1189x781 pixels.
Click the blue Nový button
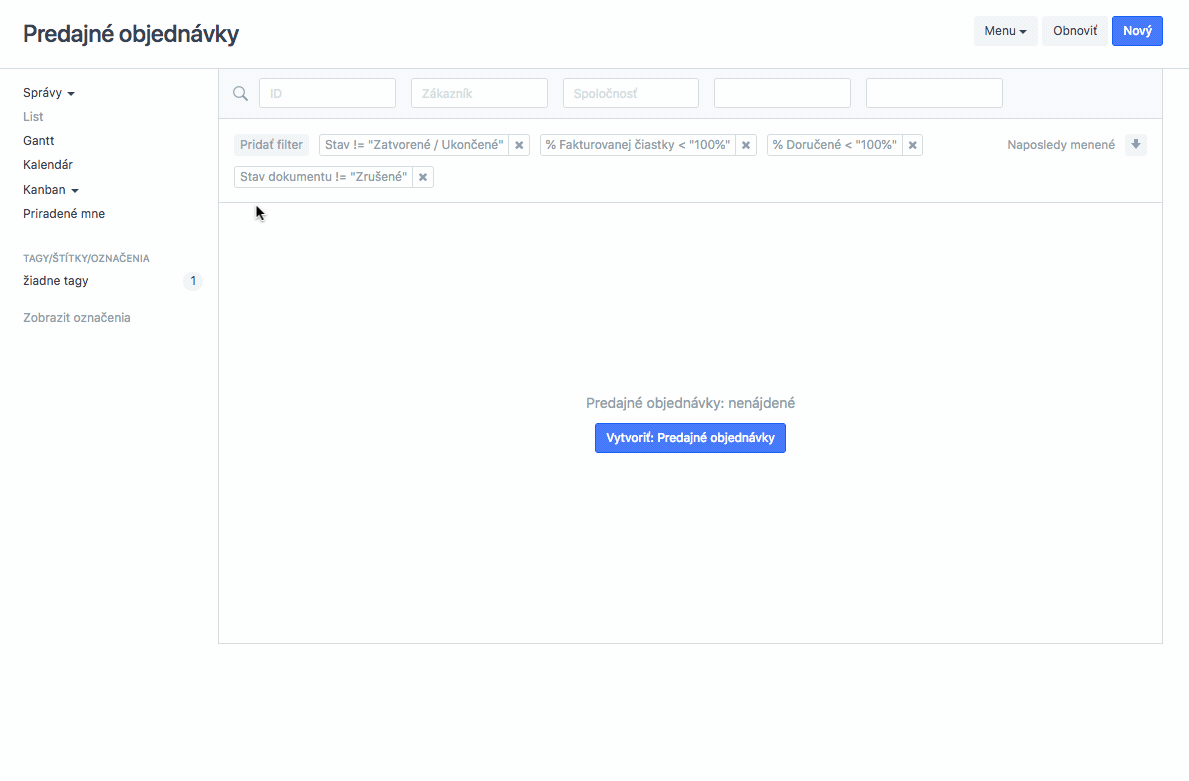tap(1137, 31)
